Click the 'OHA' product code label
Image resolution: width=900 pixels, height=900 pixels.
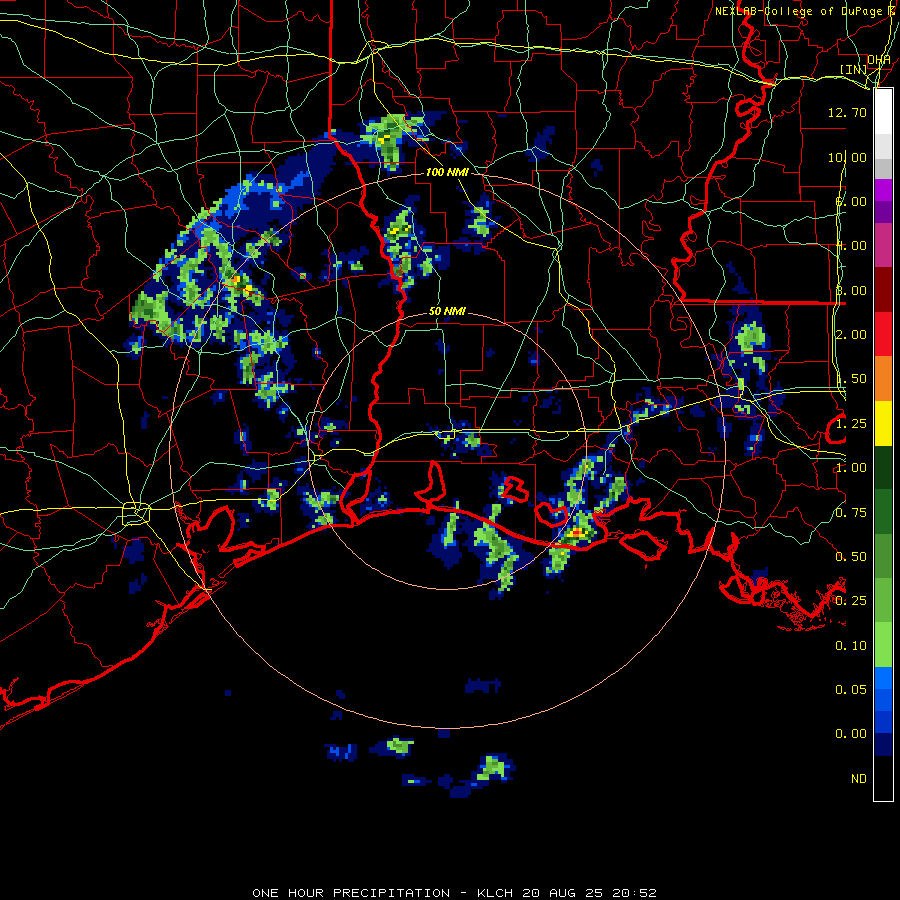[x=879, y=60]
